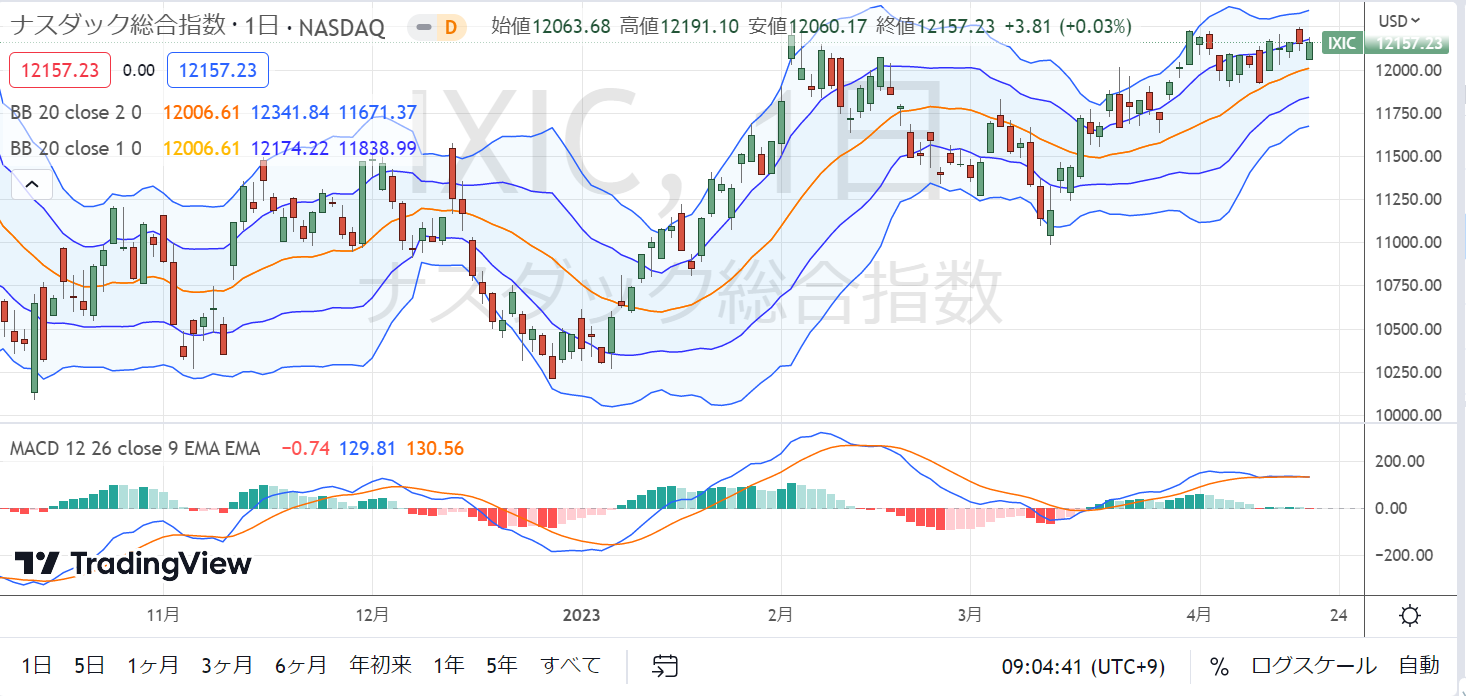Click the TradingView logo
Screen dimensions: 1466x696
pos(133,564)
